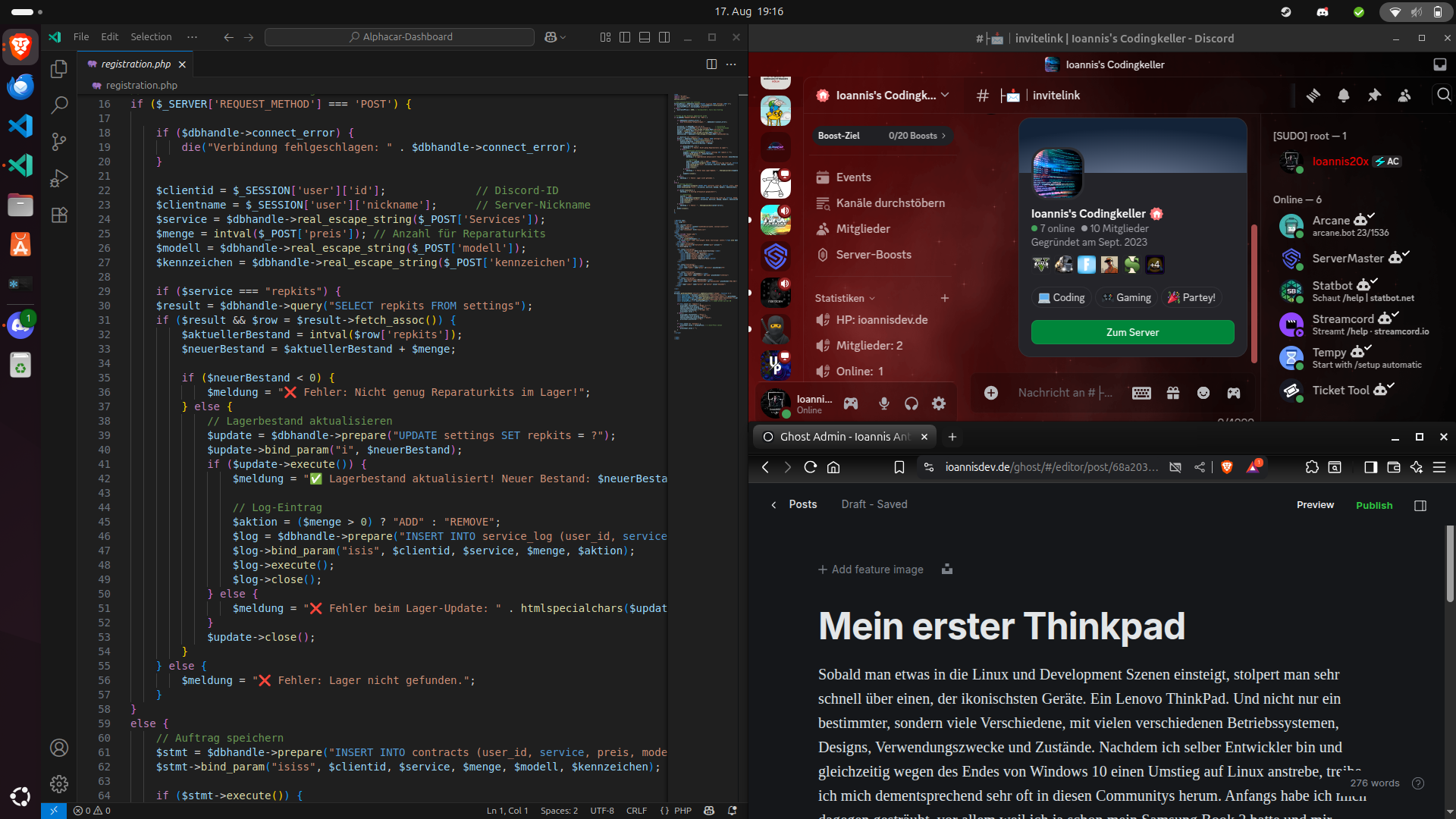
Task: Click the VS Code remote window status button
Action: coord(54,811)
